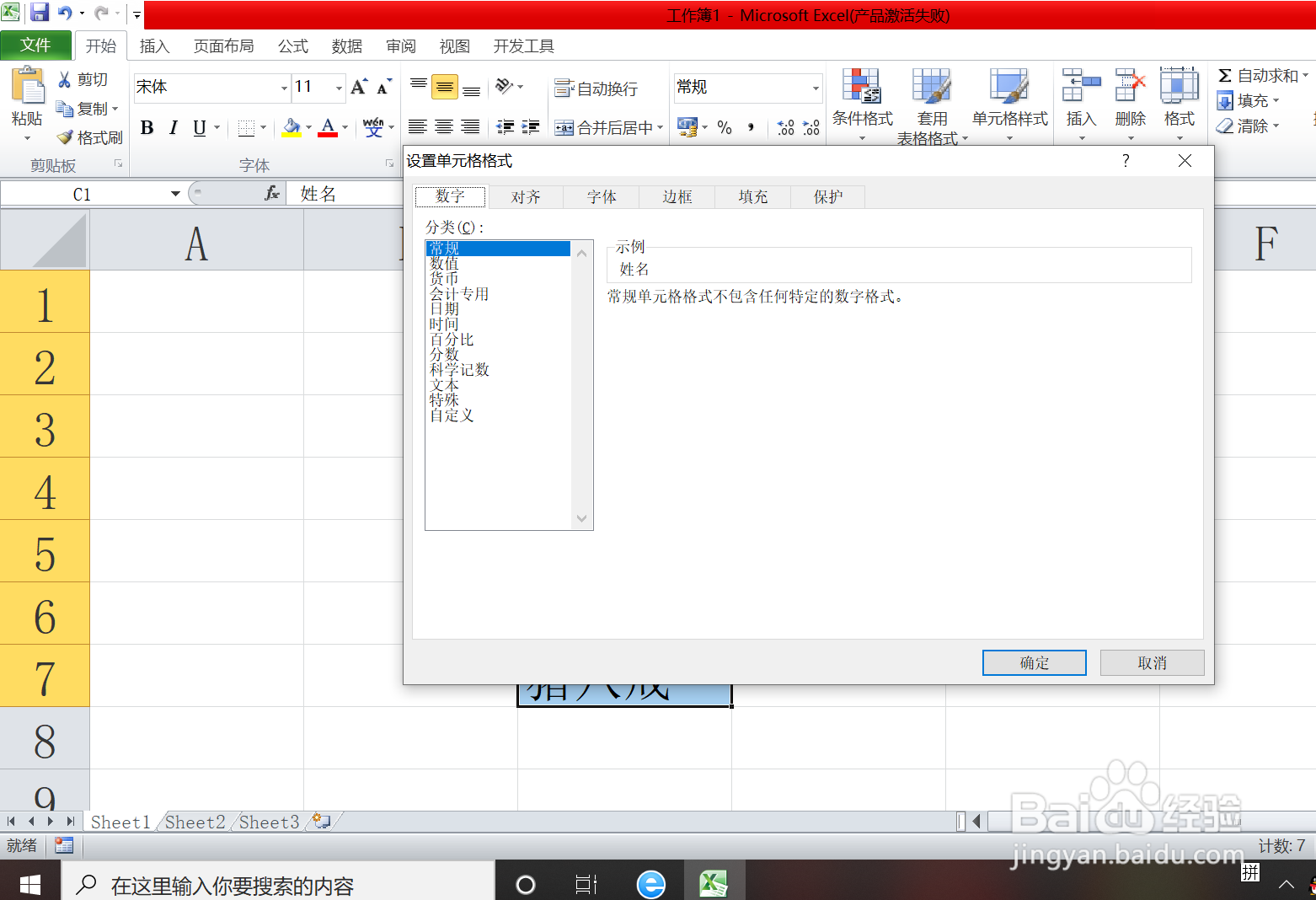Switch to the 边框 tab in the dialog
Screen dimensions: 1316x900
point(677,196)
